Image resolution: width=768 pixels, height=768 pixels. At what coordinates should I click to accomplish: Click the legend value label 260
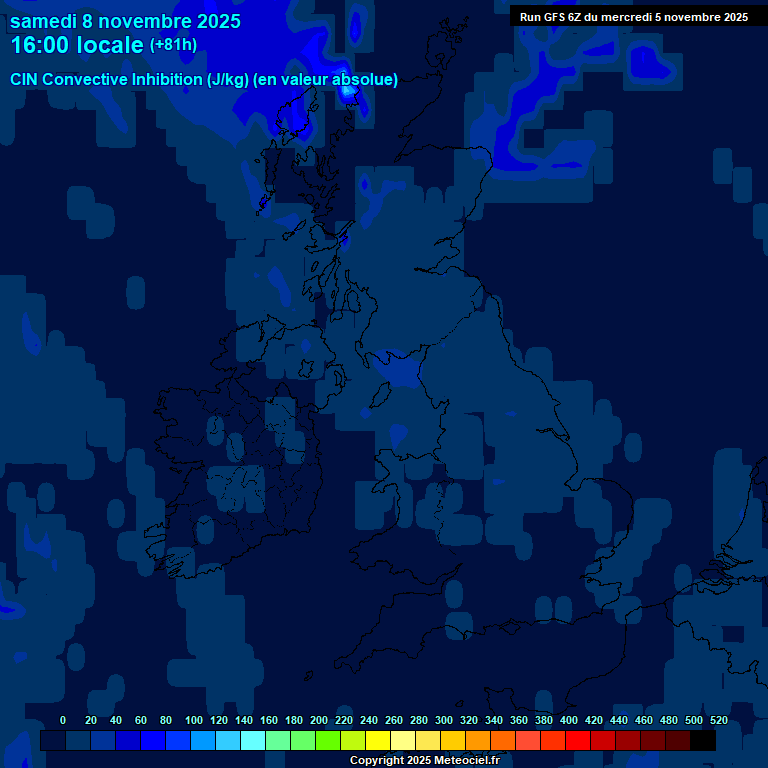tap(394, 720)
